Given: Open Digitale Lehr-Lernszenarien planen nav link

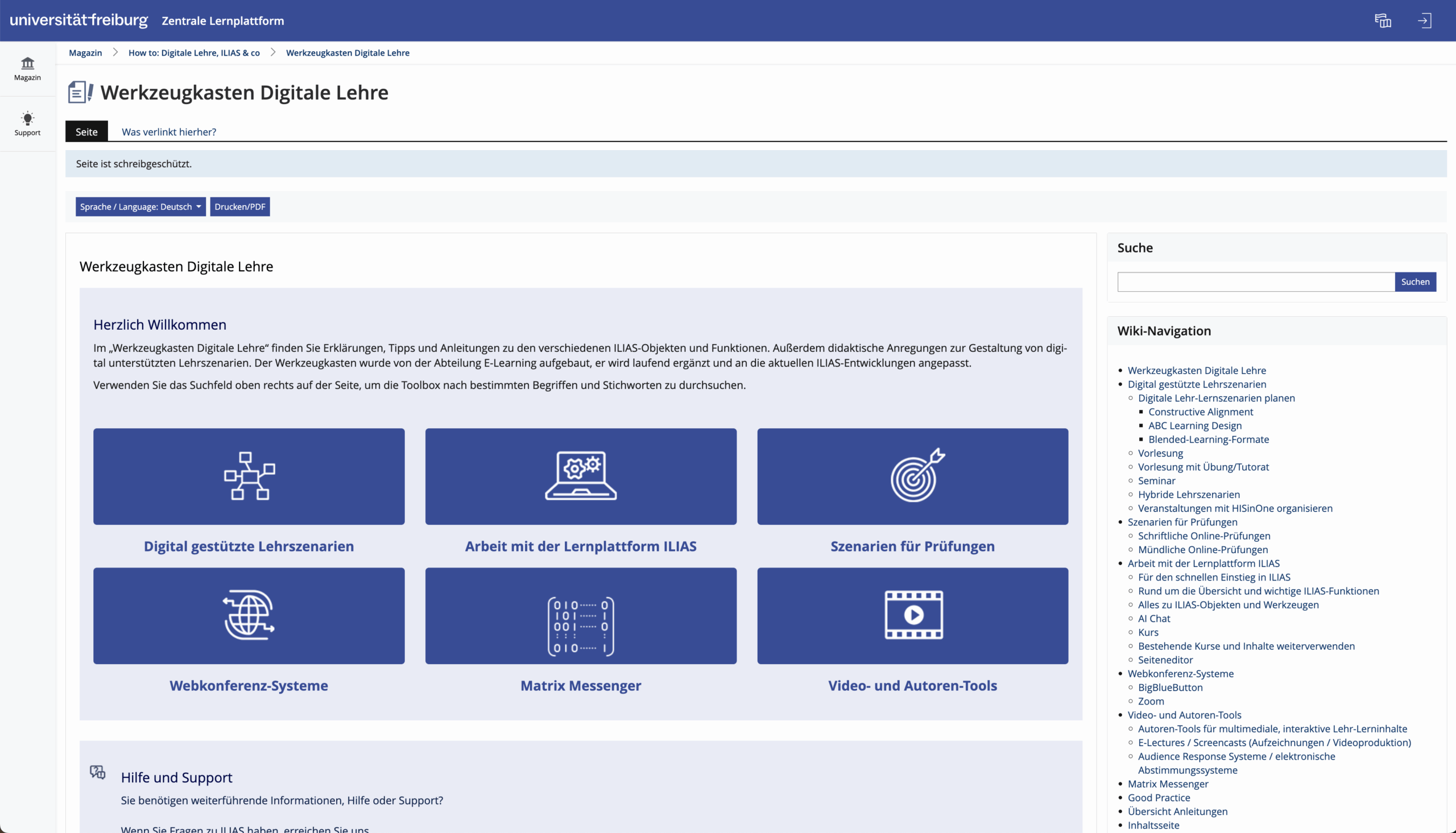Looking at the screenshot, I should coord(1217,397).
